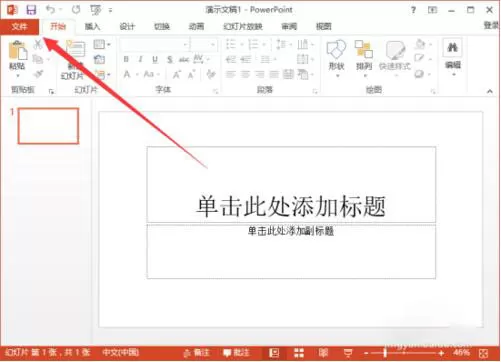Click the Convert to SmartArt icon

coord(303,74)
